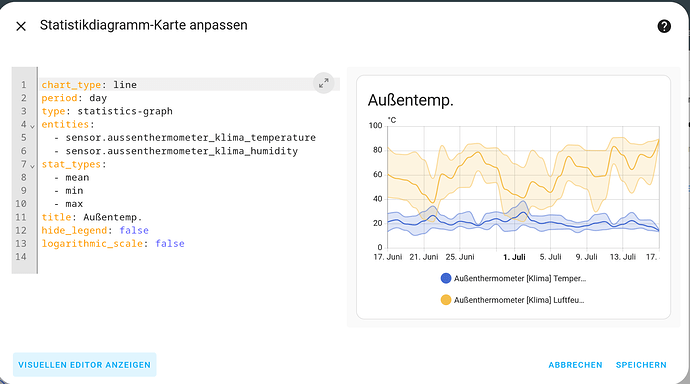Click line number 14 in gutter
The image size is (690, 384).
click(21, 256)
